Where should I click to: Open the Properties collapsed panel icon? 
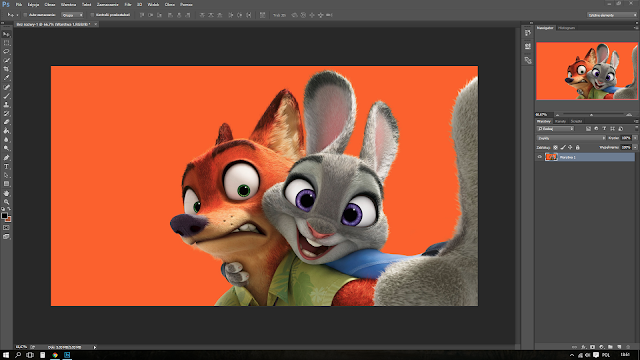pyautogui.click(x=528, y=46)
